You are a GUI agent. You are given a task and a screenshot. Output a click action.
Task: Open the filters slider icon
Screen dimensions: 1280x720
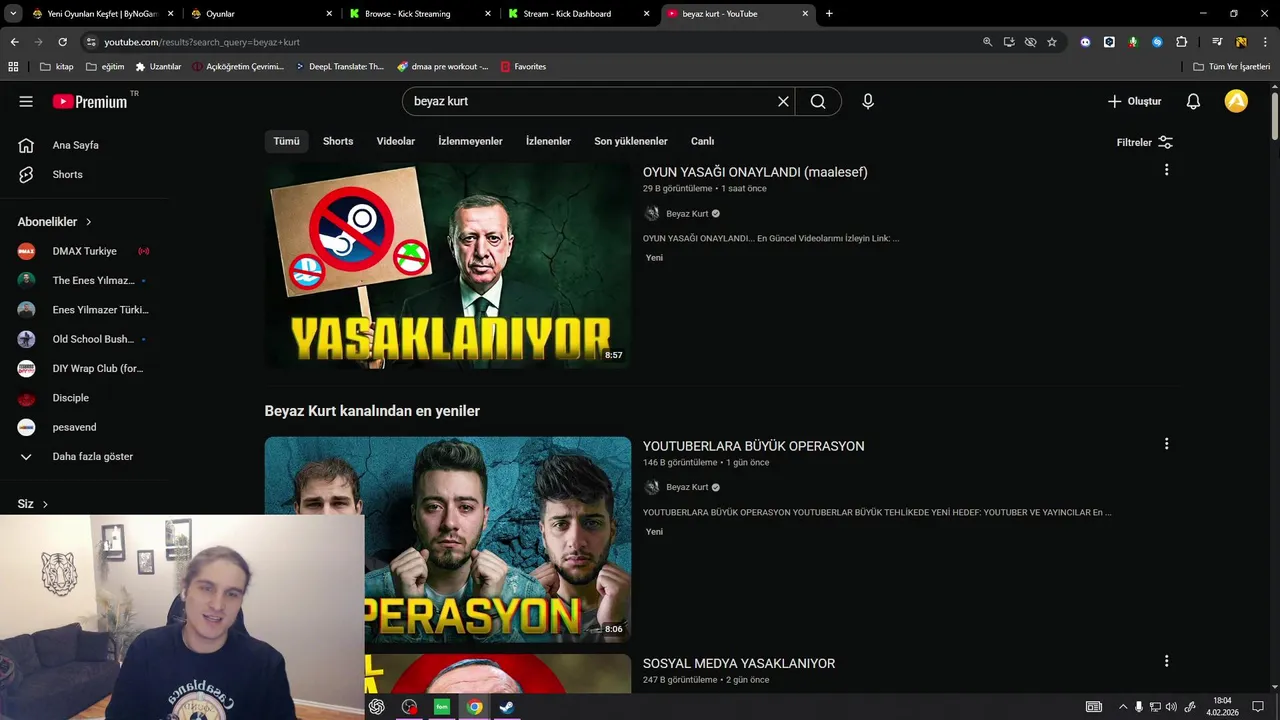(x=1165, y=142)
